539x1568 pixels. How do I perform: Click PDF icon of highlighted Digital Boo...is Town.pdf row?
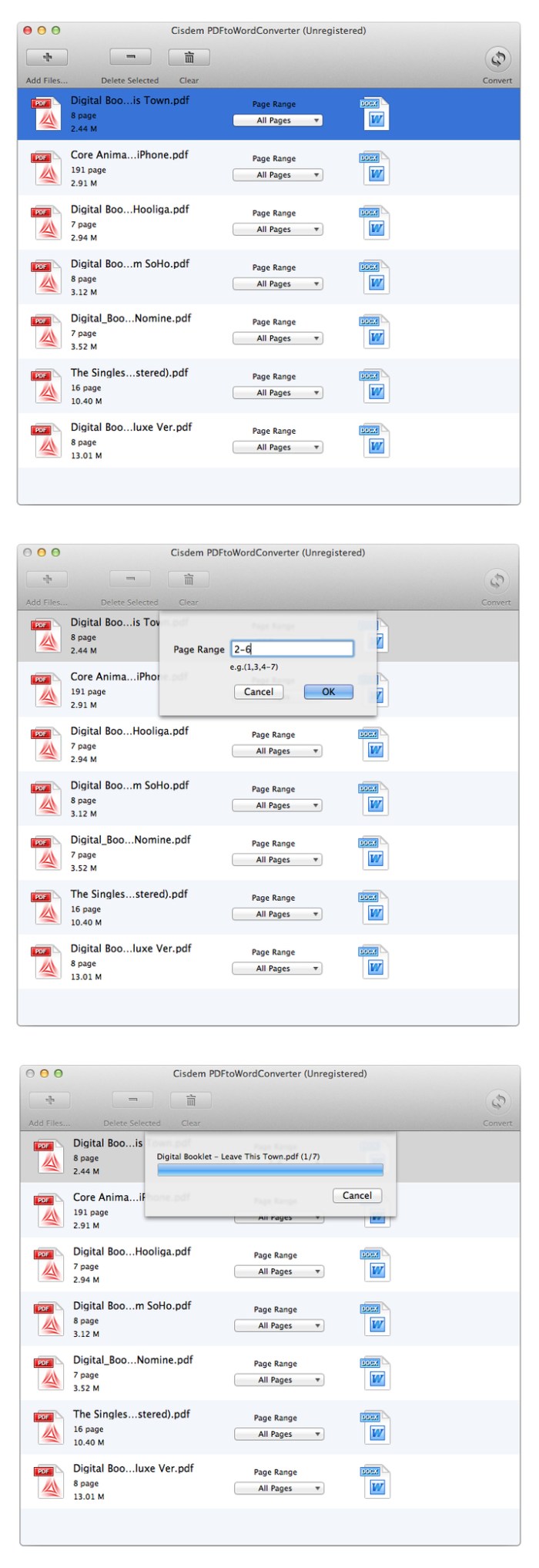pos(45,113)
